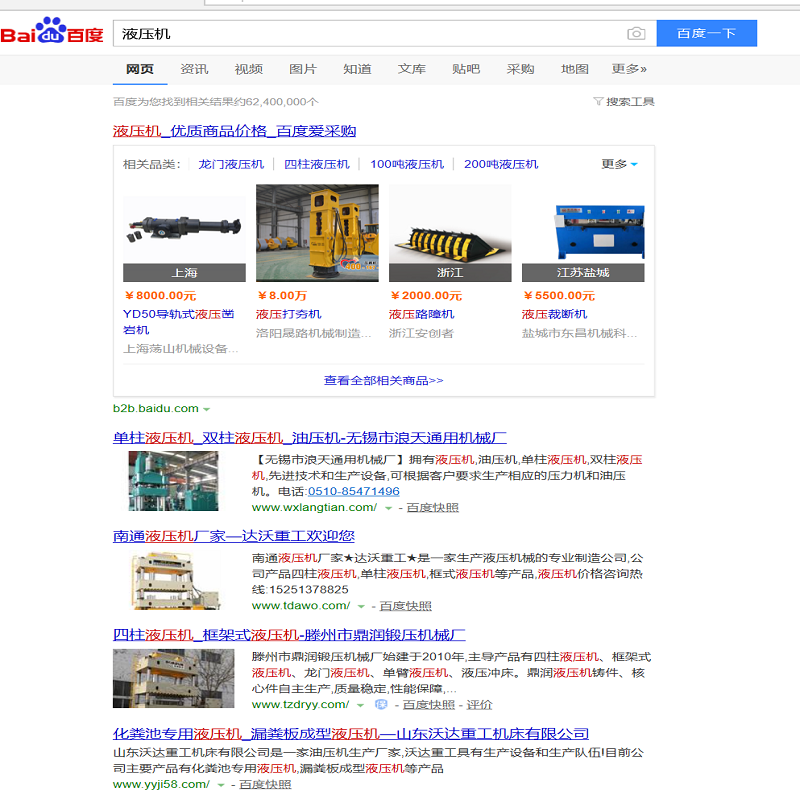Open the 浙江 road barrier product image
This screenshot has width=800, height=800.
pos(450,233)
